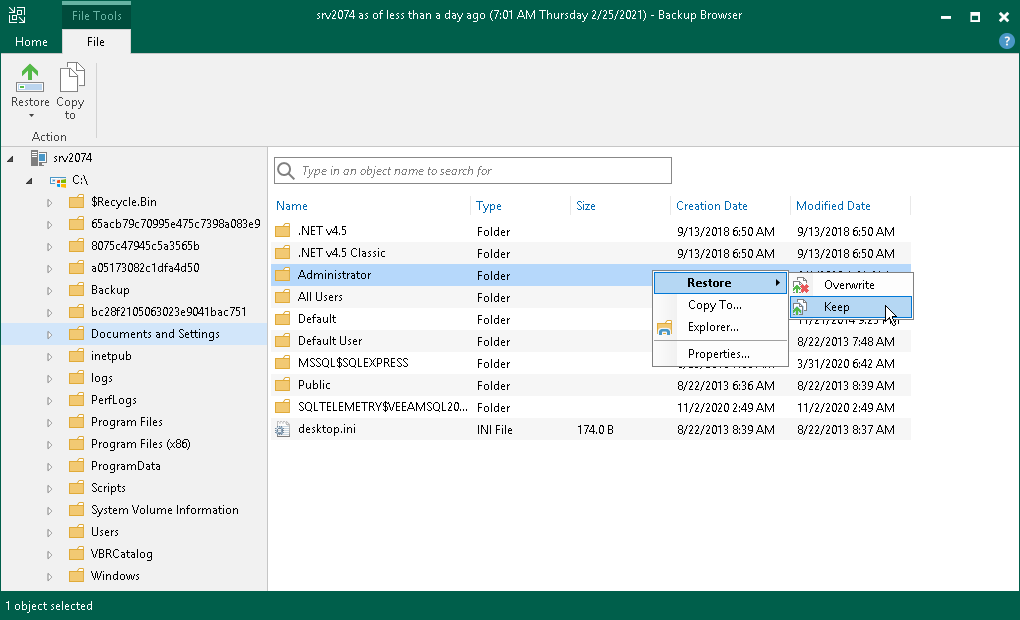Click the Overwrite restore icon in submenu
The width and height of the screenshot is (1020, 620).
[801, 286]
